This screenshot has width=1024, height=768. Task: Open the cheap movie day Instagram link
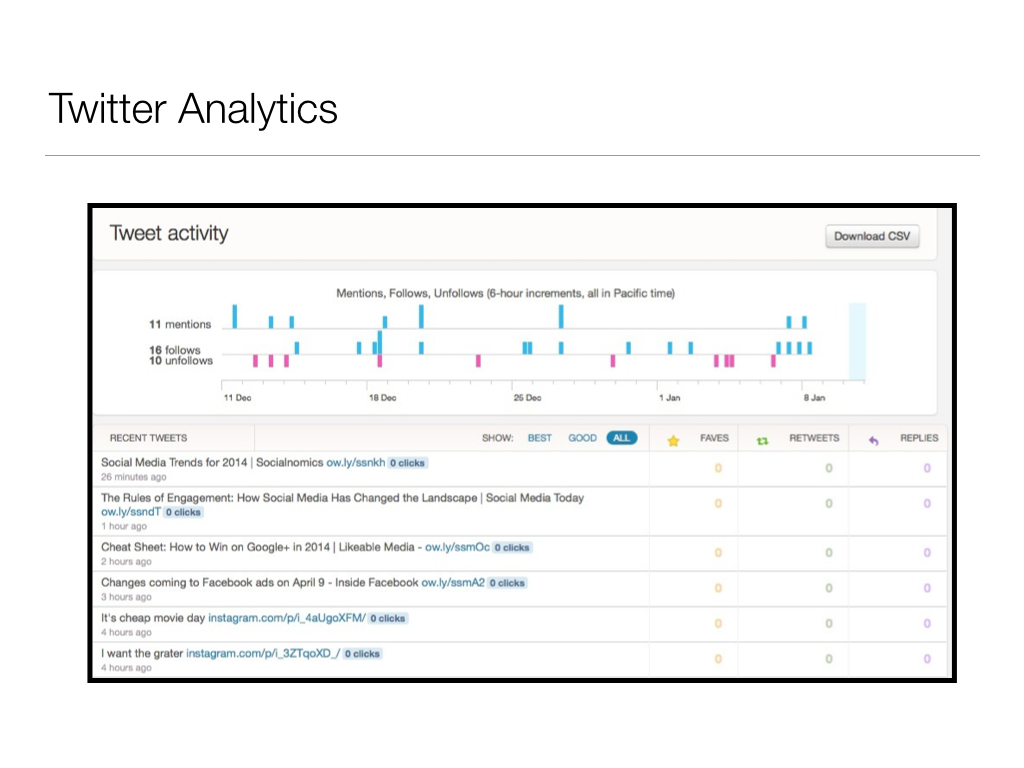tap(287, 618)
